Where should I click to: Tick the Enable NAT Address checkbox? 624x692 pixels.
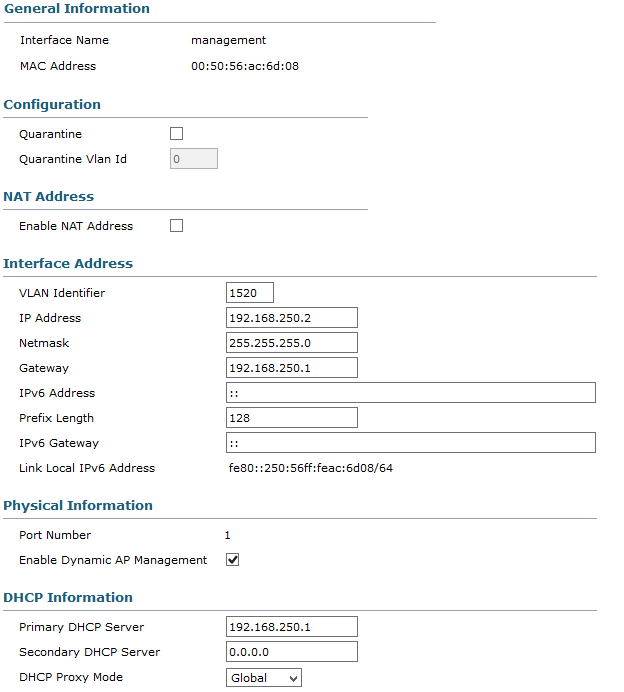pos(177,226)
